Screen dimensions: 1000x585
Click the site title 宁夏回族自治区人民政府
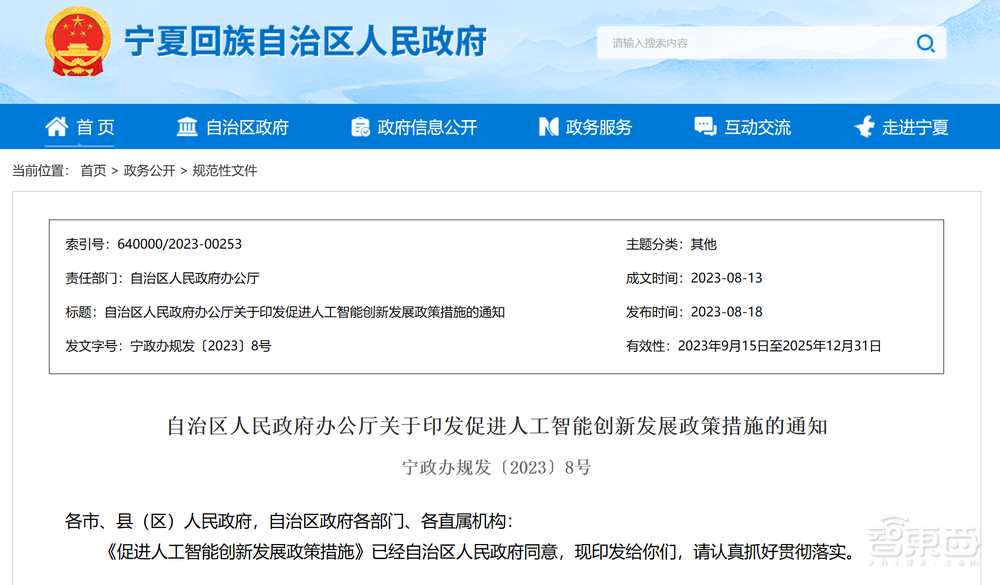pos(308,42)
